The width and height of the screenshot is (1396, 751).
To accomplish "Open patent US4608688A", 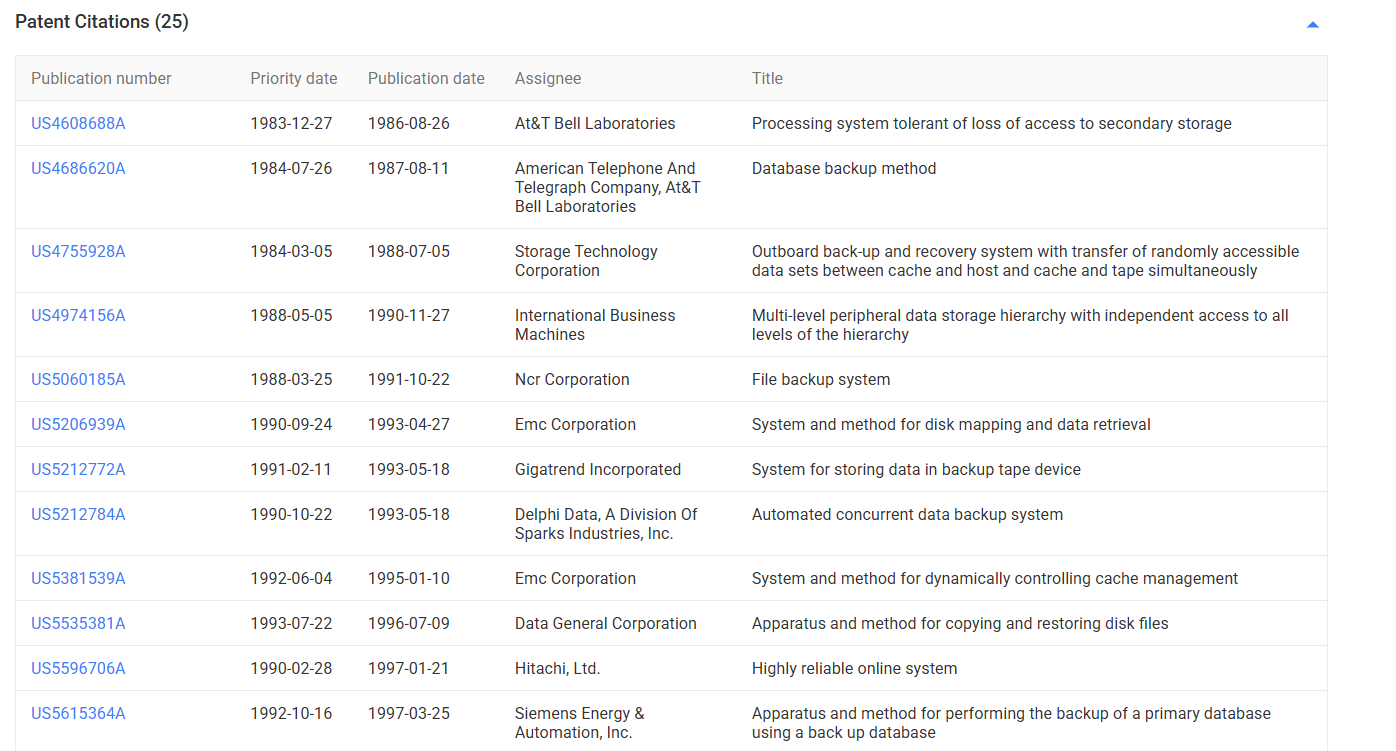I will tap(78, 123).
